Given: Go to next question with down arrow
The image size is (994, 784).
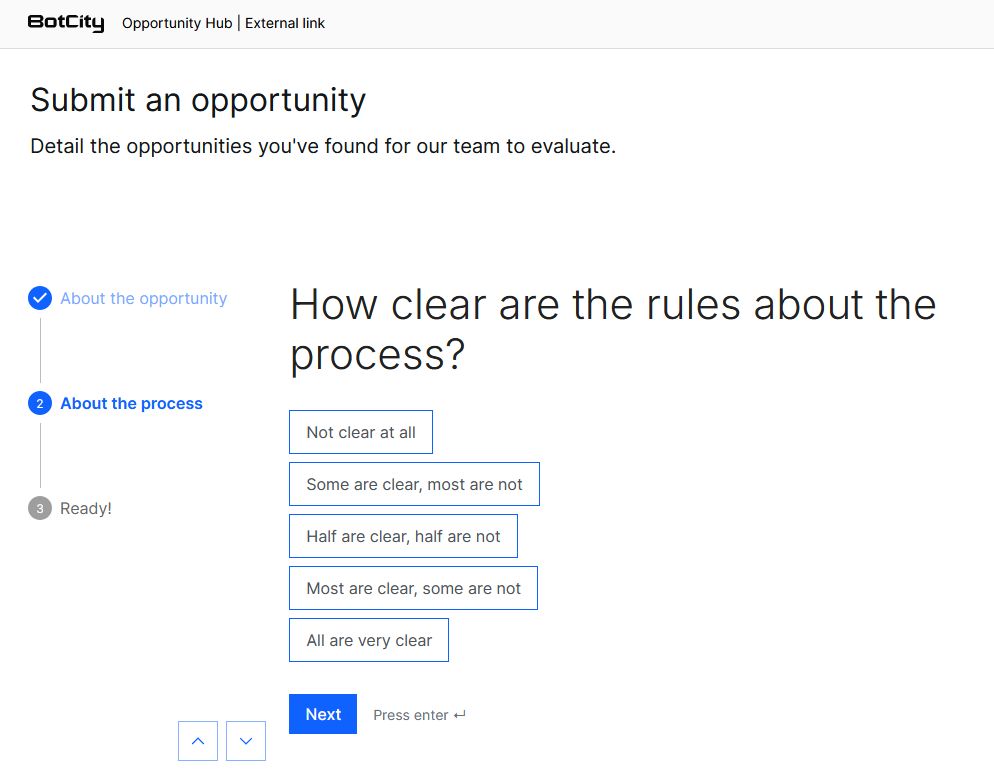Looking at the screenshot, I should [x=246, y=741].
